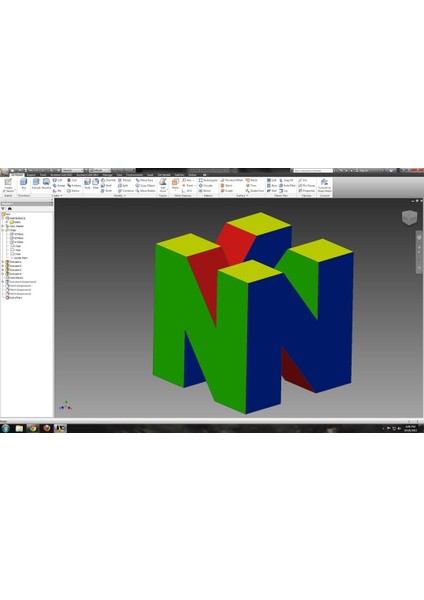Image resolution: width=424 pixels, height=600 pixels.
Task: Open the Edit Form tool
Action: (x=163, y=184)
